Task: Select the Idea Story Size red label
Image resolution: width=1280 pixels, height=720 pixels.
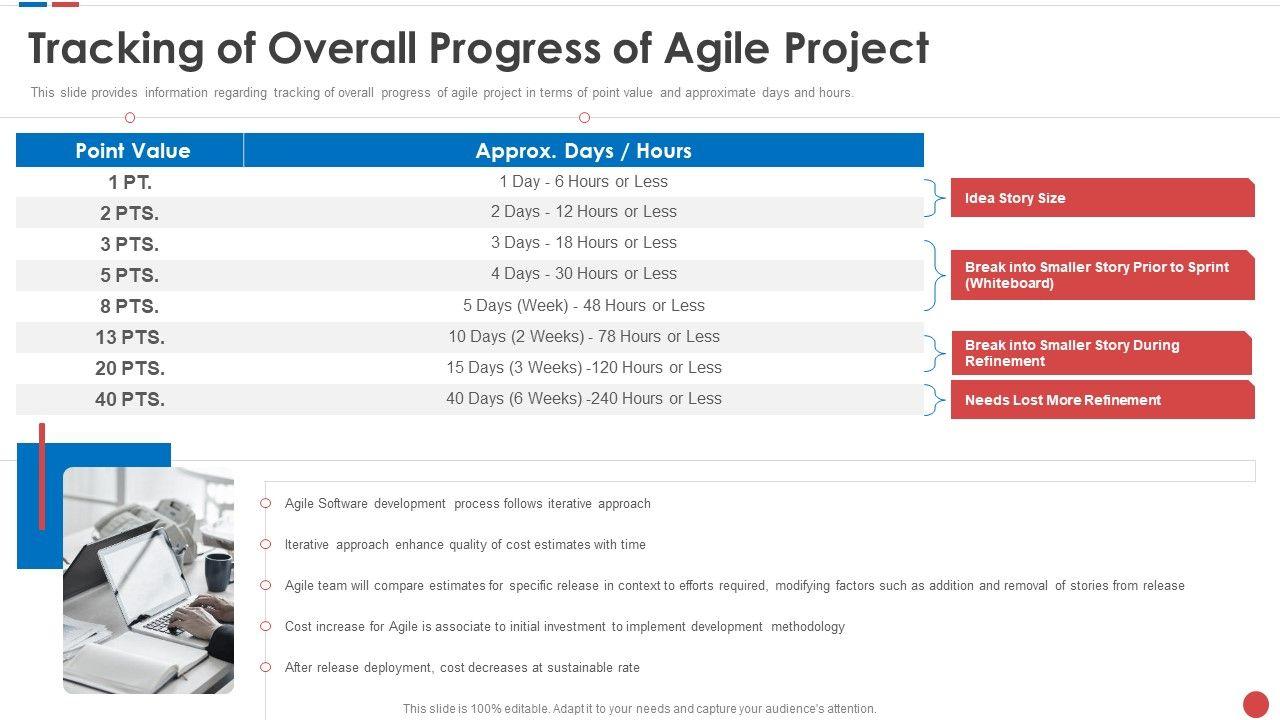Action: coord(1102,198)
